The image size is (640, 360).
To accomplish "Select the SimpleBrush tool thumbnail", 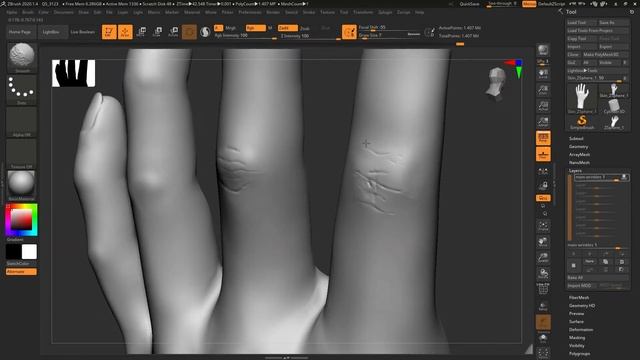I will 582,122.
